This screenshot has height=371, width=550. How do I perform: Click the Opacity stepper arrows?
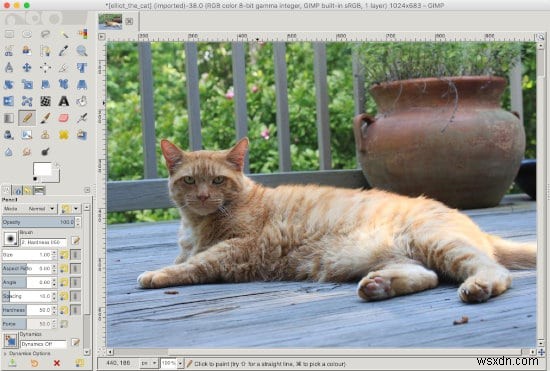pyautogui.click(x=78, y=222)
